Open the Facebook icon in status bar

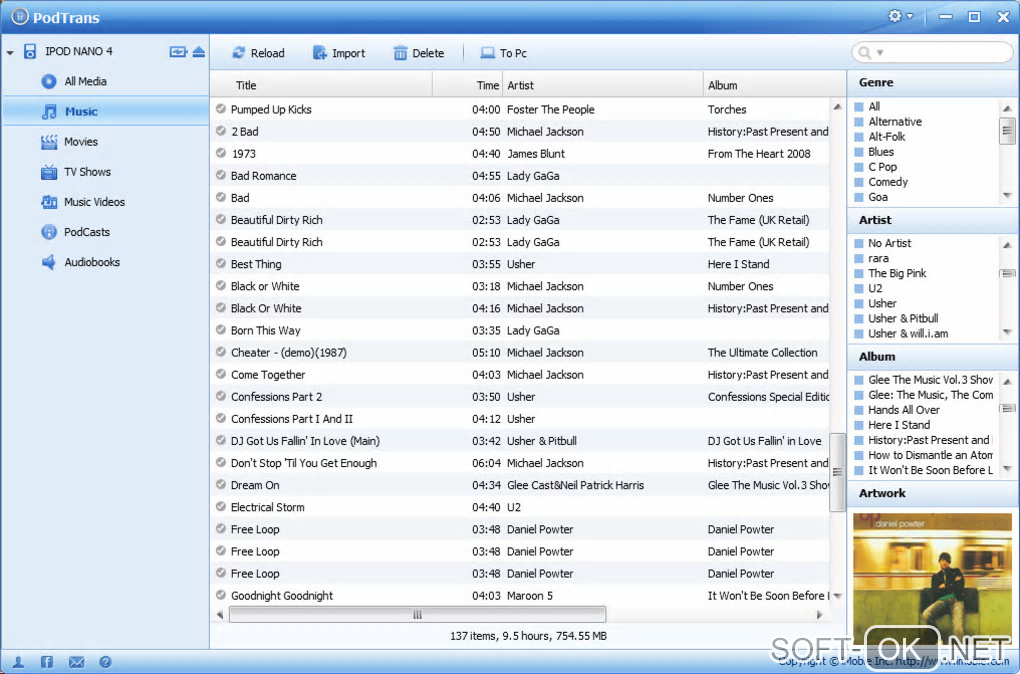point(47,662)
